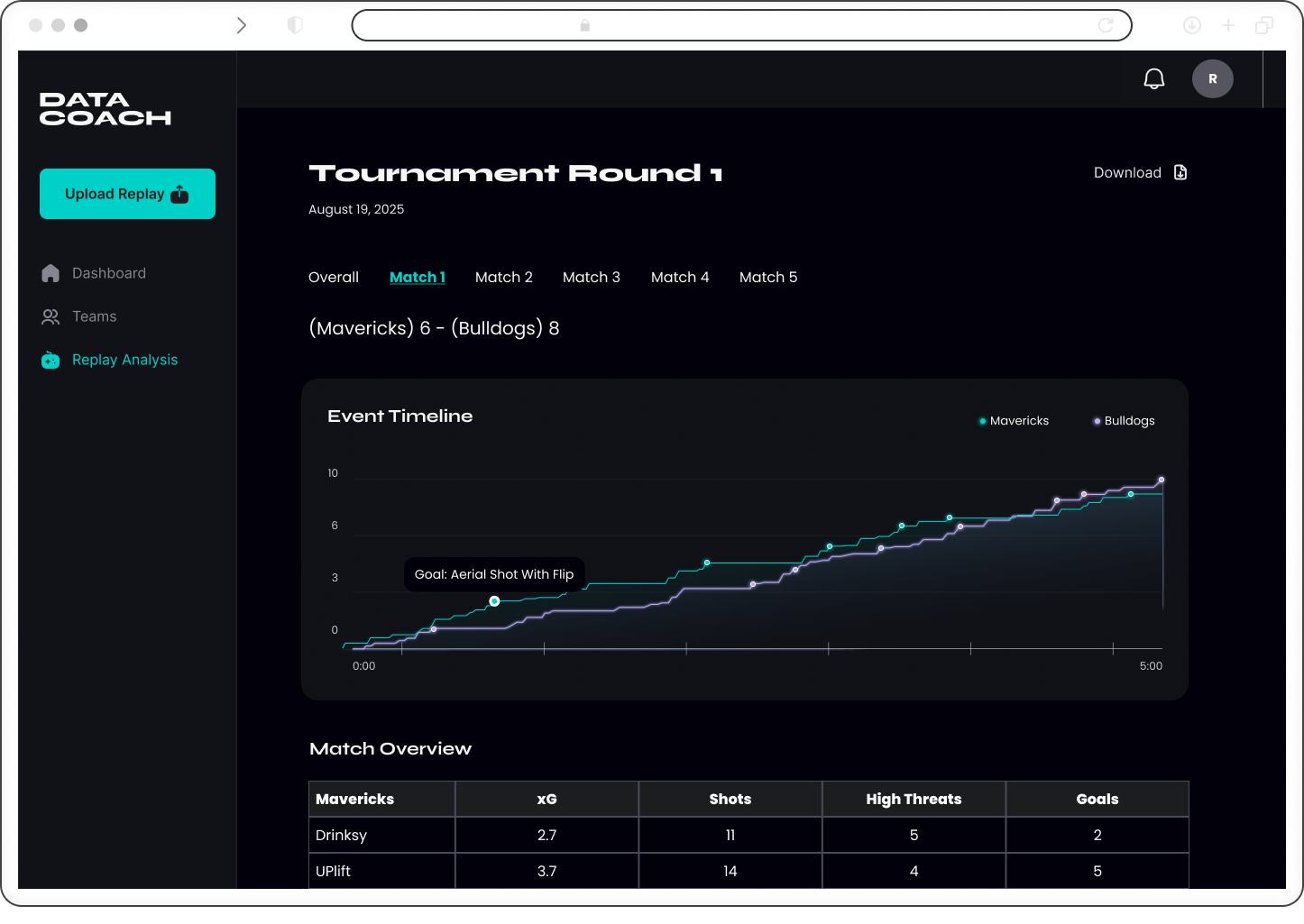Screen dimensions: 1304x924
Task: Open Replay Analysis in the sidebar
Action: coord(124,360)
